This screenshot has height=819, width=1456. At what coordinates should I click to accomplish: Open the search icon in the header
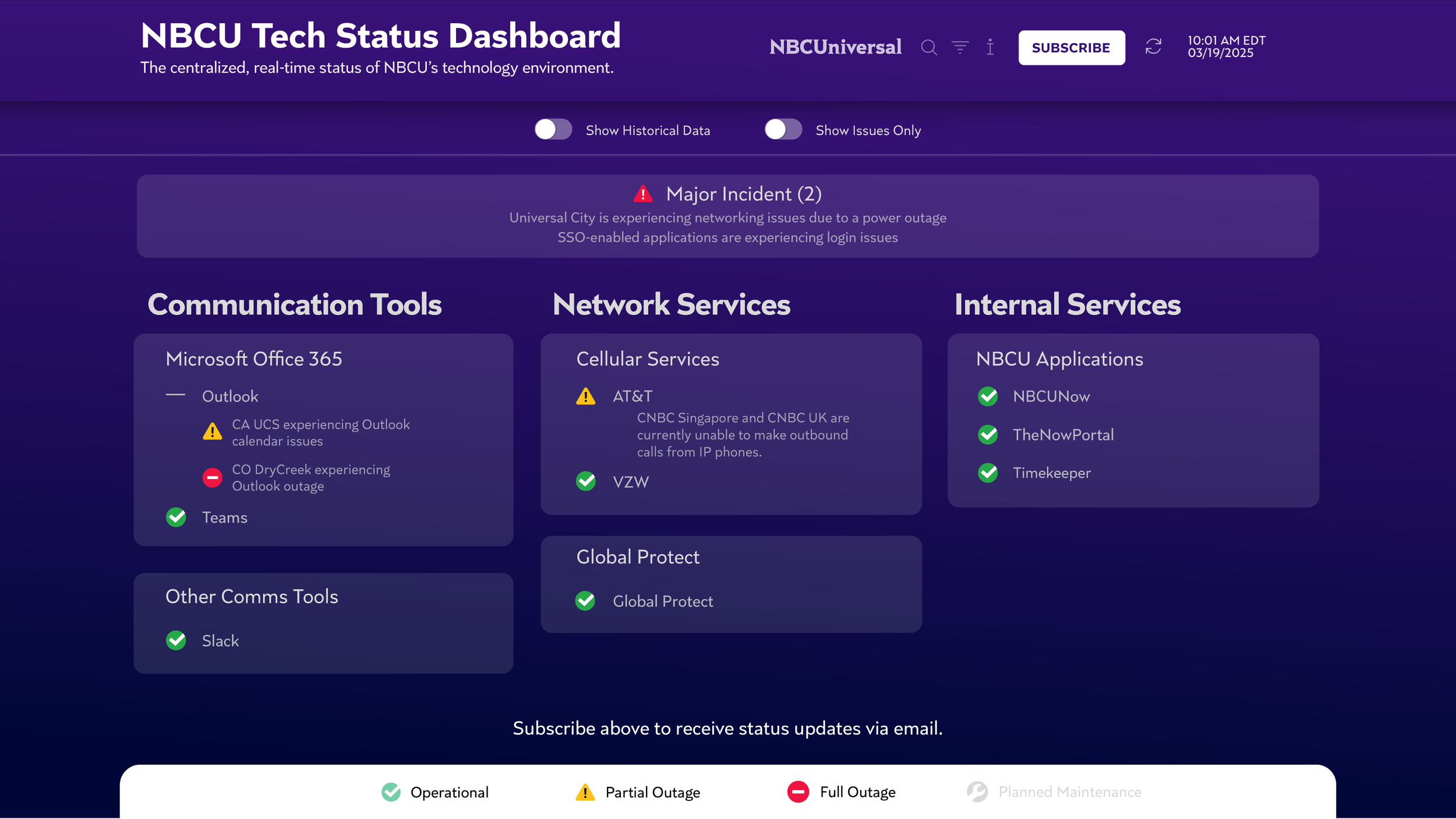[930, 48]
